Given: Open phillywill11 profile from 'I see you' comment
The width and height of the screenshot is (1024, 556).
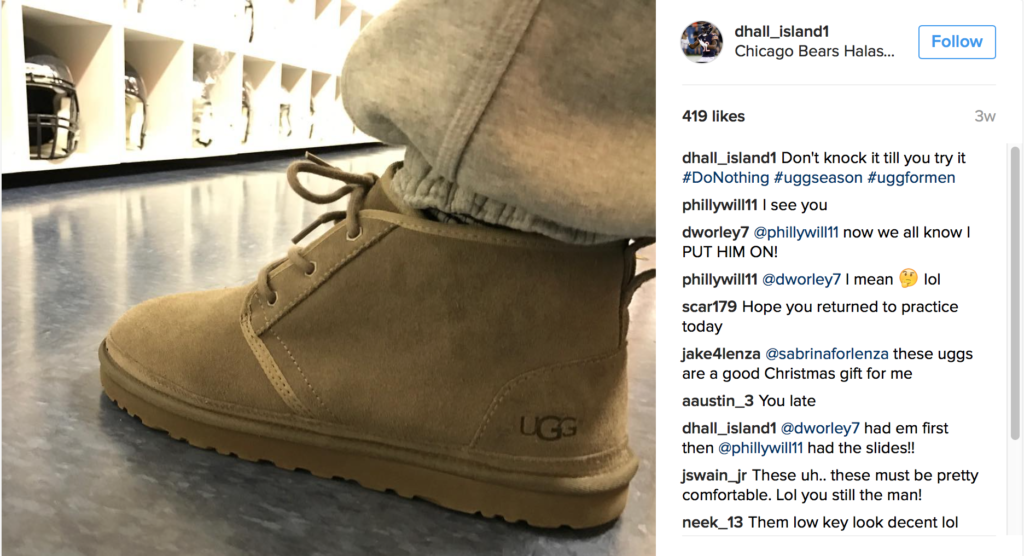Looking at the screenshot, I should (x=719, y=205).
